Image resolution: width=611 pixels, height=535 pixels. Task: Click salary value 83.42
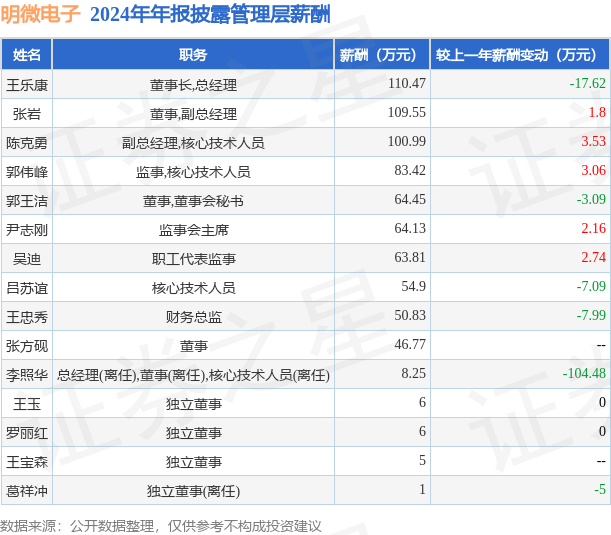[x=410, y=170]
